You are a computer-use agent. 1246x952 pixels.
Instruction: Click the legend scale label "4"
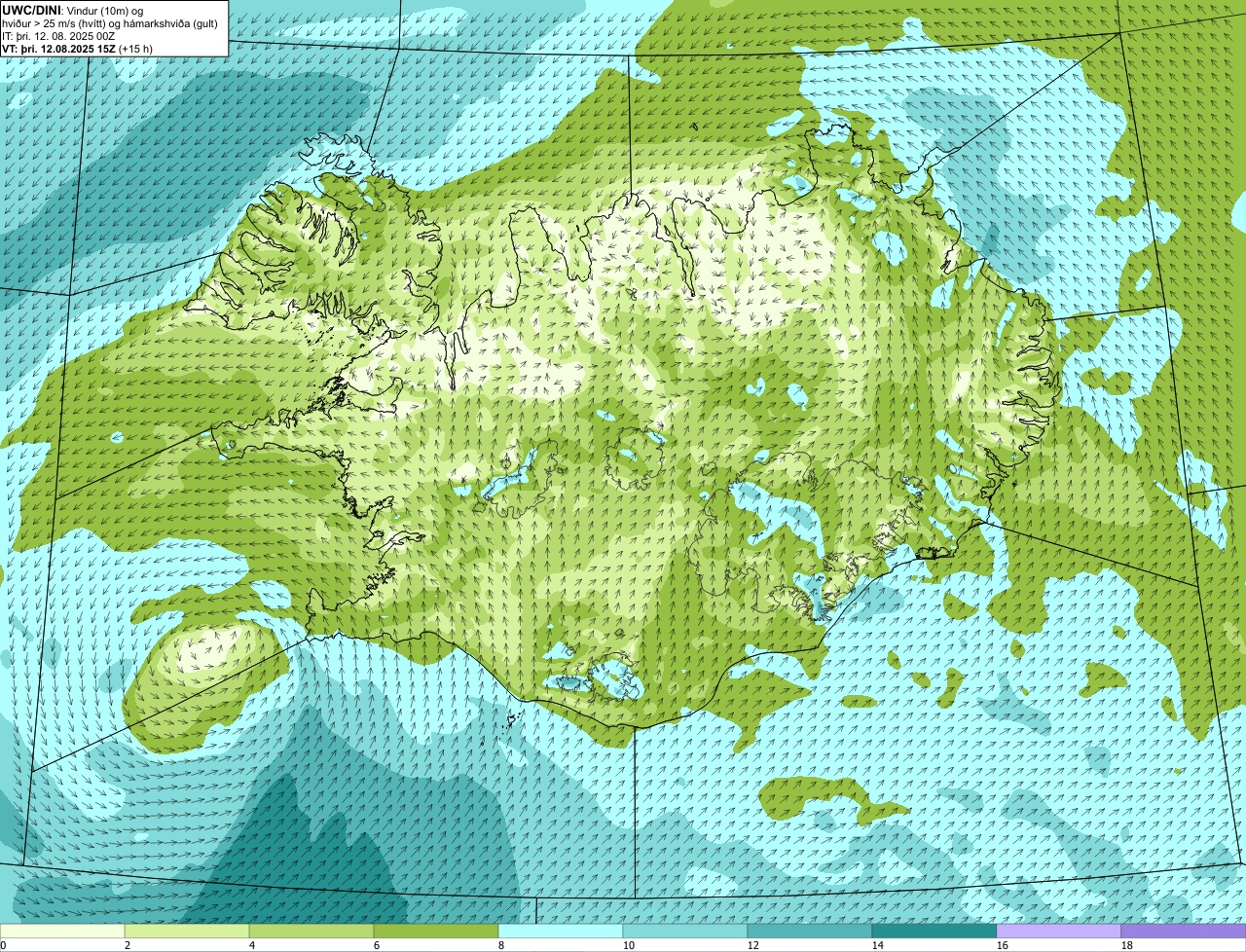(x=252, y=945)
